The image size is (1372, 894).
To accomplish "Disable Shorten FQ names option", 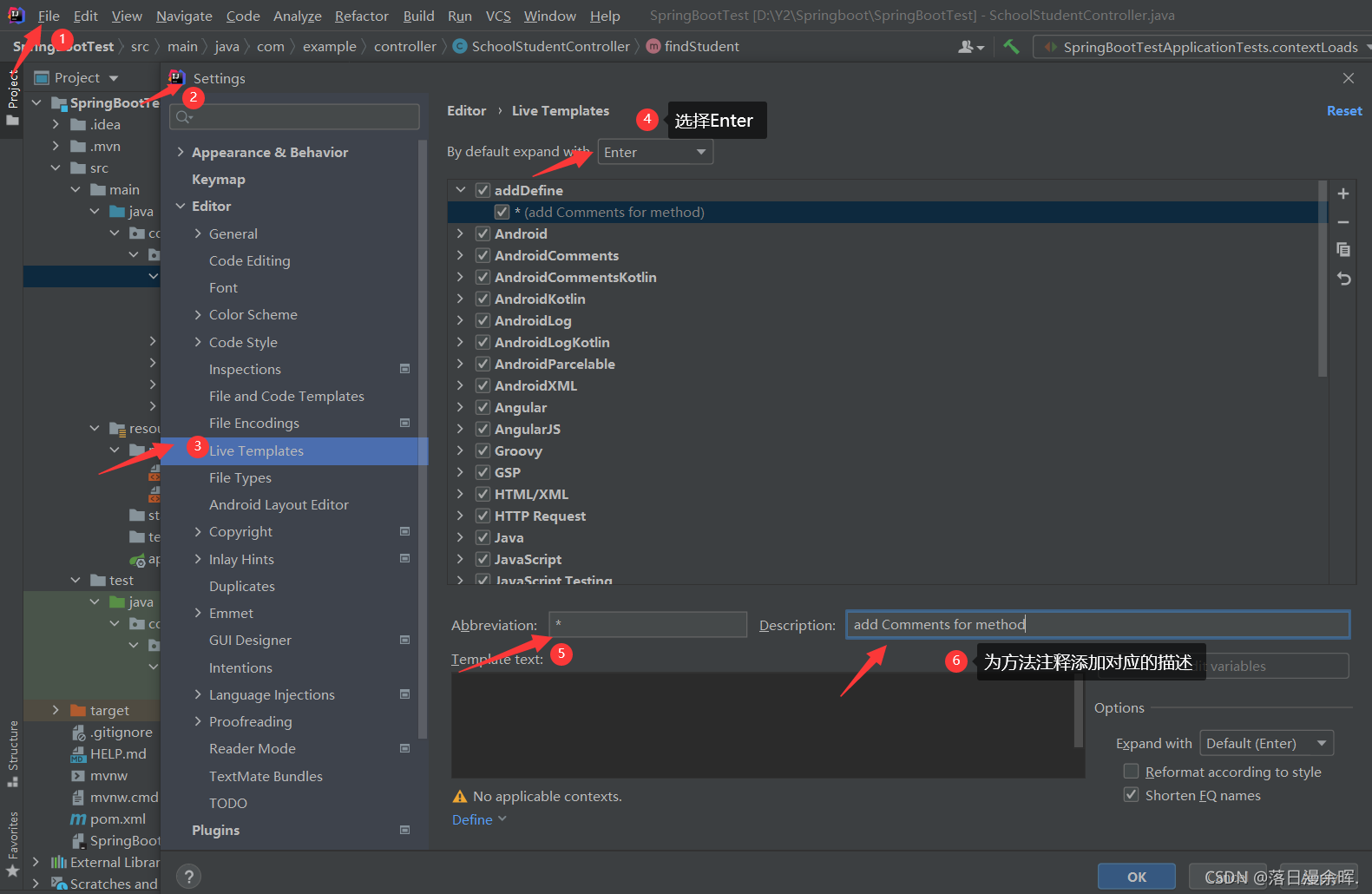I will point(1131,794).
